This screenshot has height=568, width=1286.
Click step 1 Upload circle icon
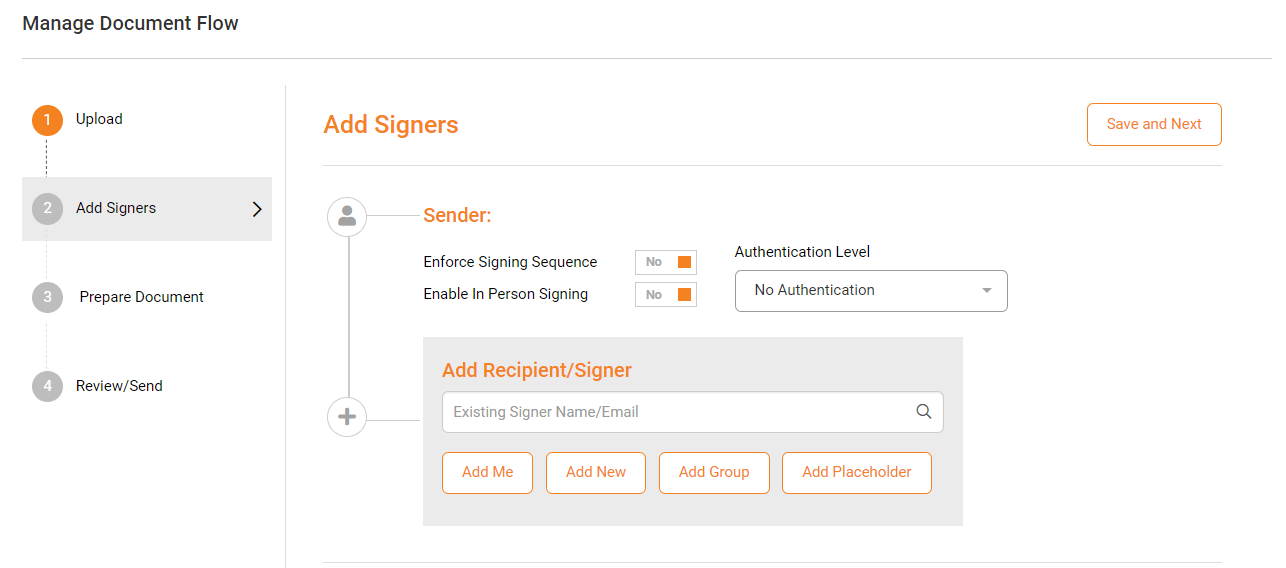[x=47, y=120]
